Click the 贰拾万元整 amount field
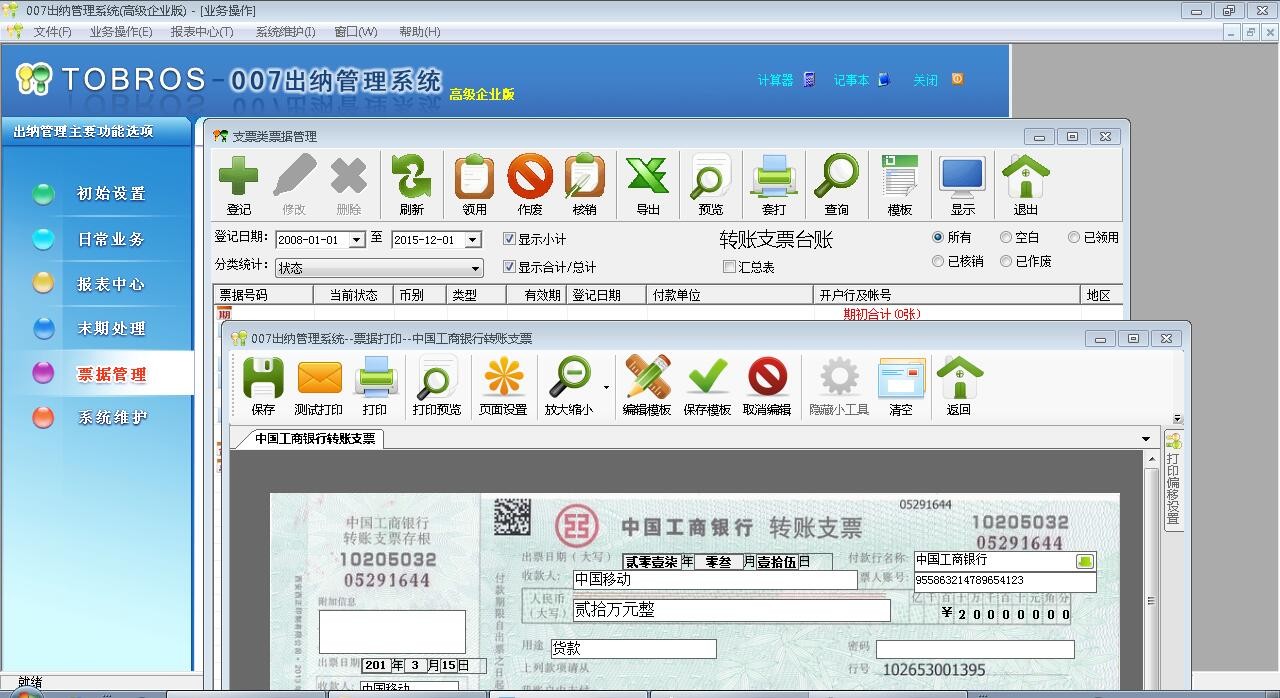Image resolution: width=1280 pixels, height=698 pixels. (730, 610)
